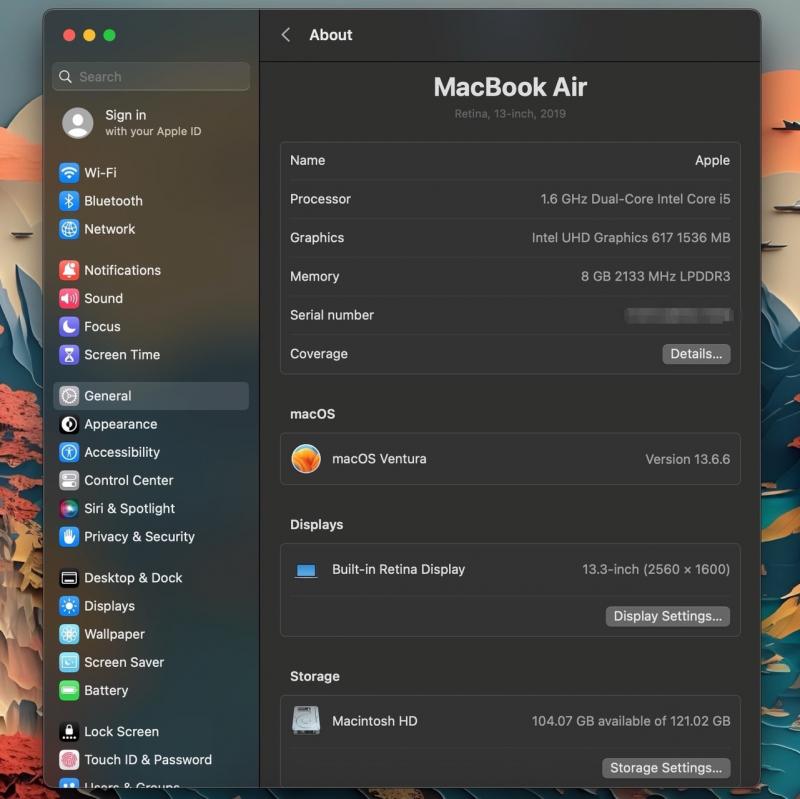Click the Macintosh HD drive icon
This screenshot has height=799, width=800.
[x=306, y=720]
